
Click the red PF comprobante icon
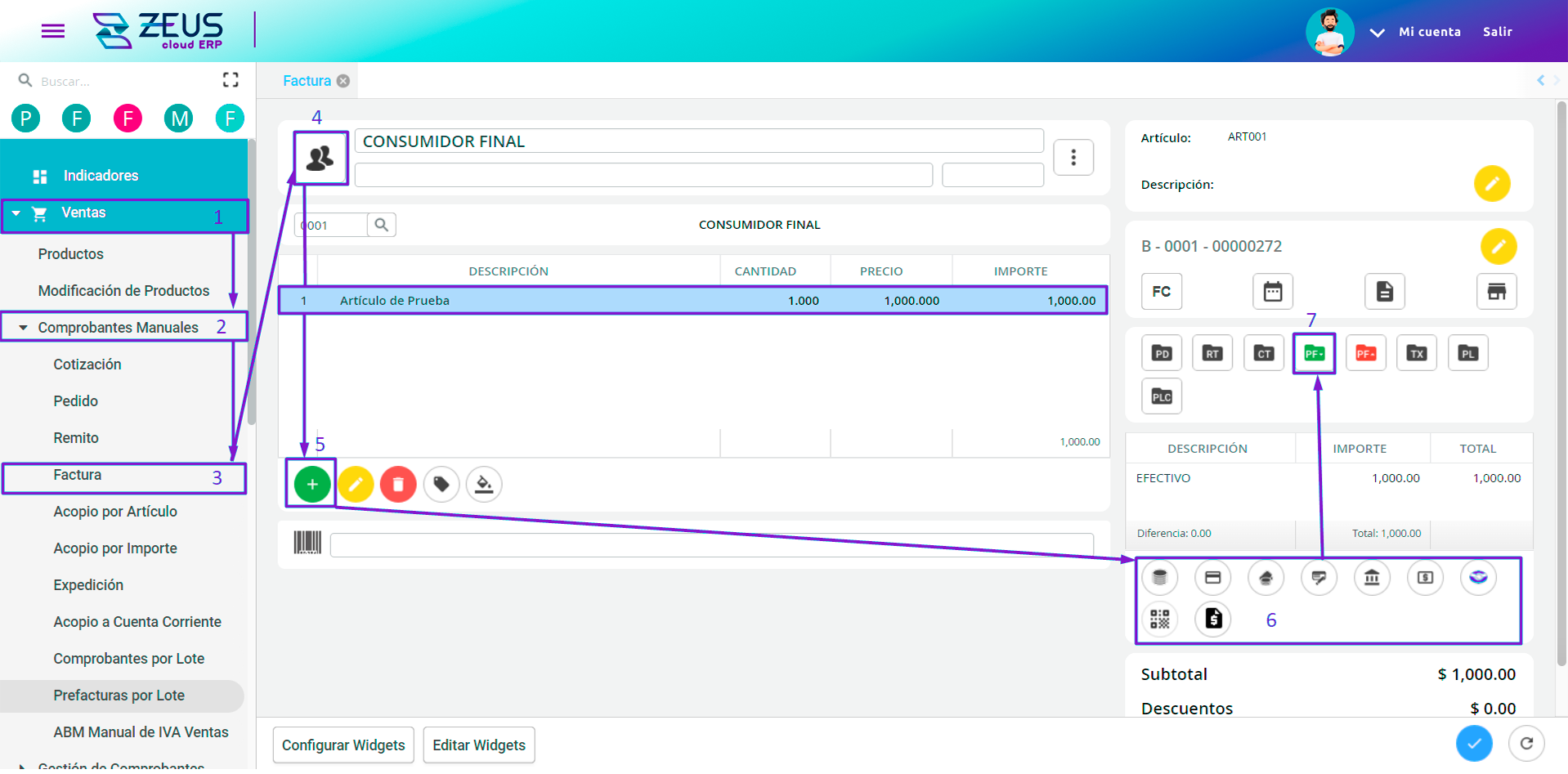pos(1365,352)
